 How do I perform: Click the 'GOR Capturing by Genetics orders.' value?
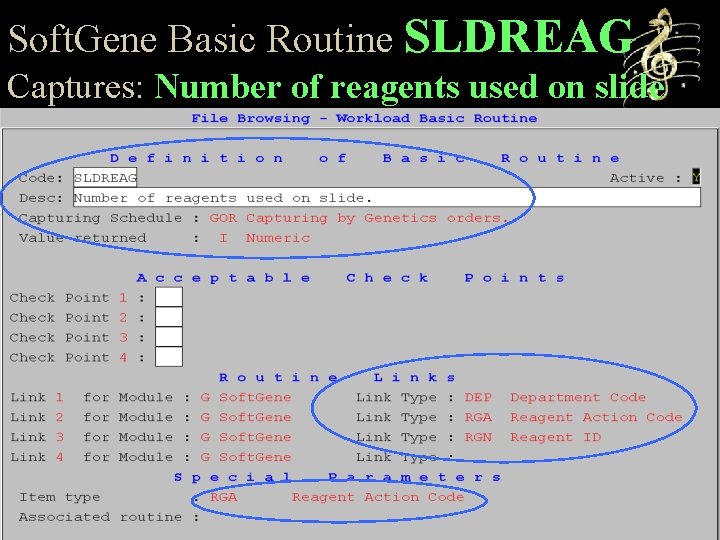coord(359,218)
